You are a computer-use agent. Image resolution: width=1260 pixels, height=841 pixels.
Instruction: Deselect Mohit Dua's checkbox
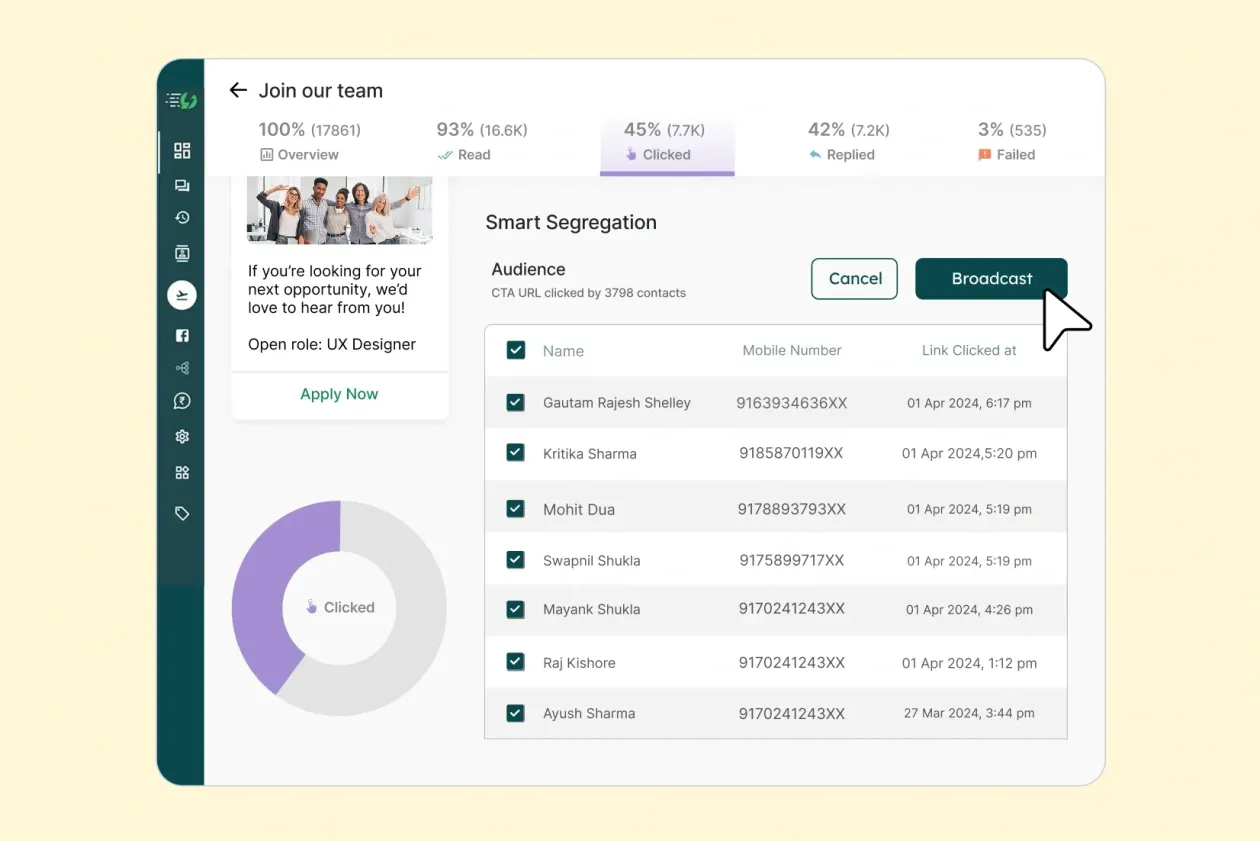pos(515,508)
